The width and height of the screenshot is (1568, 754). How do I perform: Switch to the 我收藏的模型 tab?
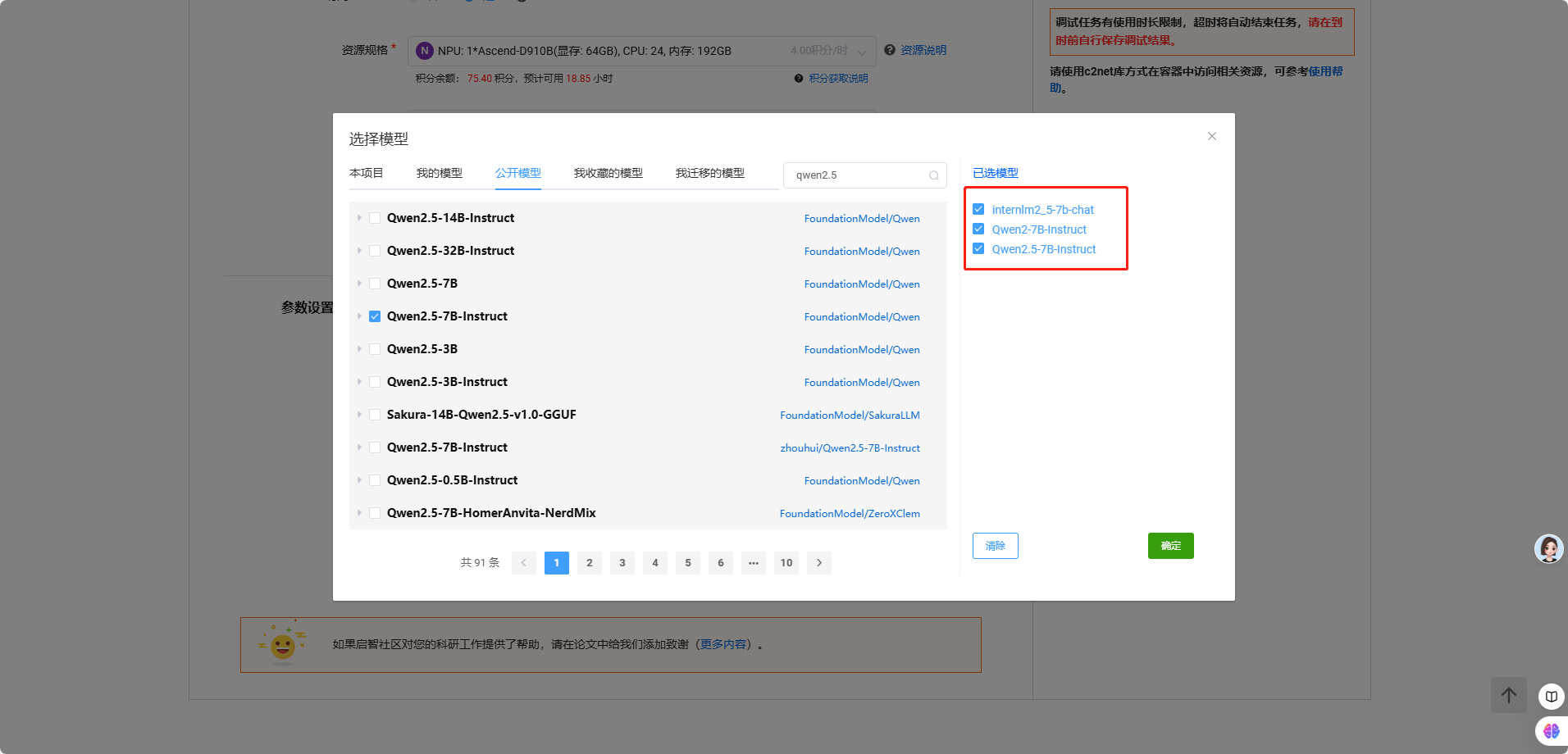pos(609,173)
